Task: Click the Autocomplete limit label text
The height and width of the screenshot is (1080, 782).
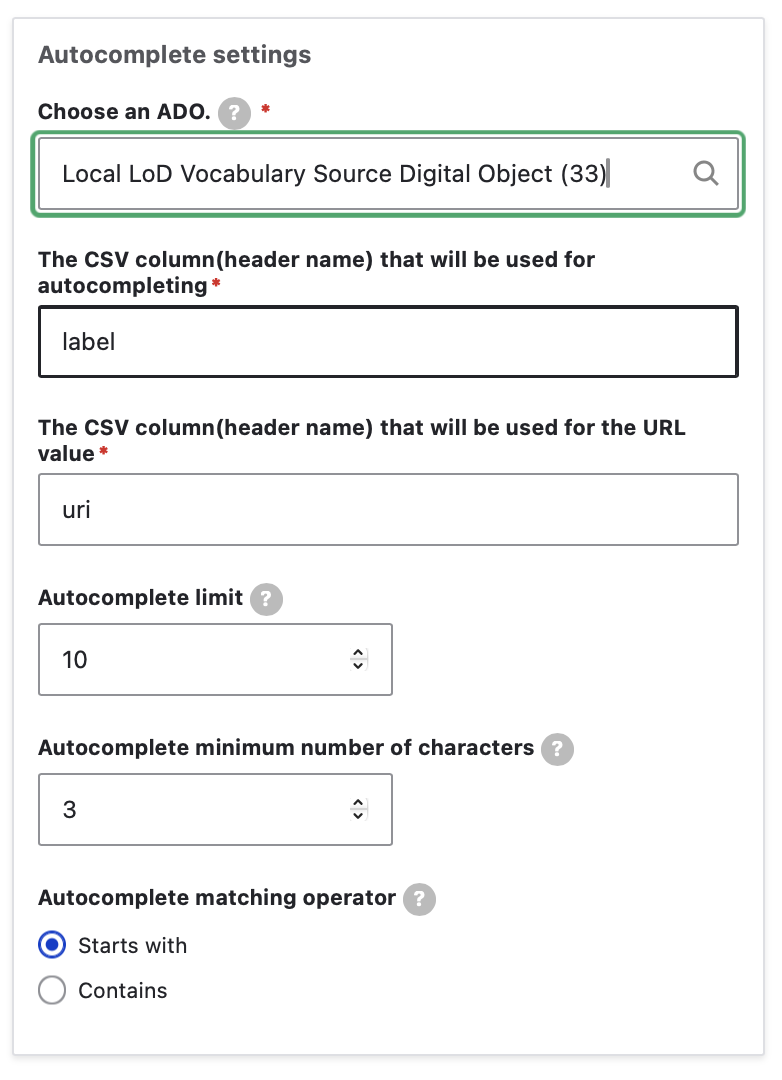Action: tap(140, 598)
